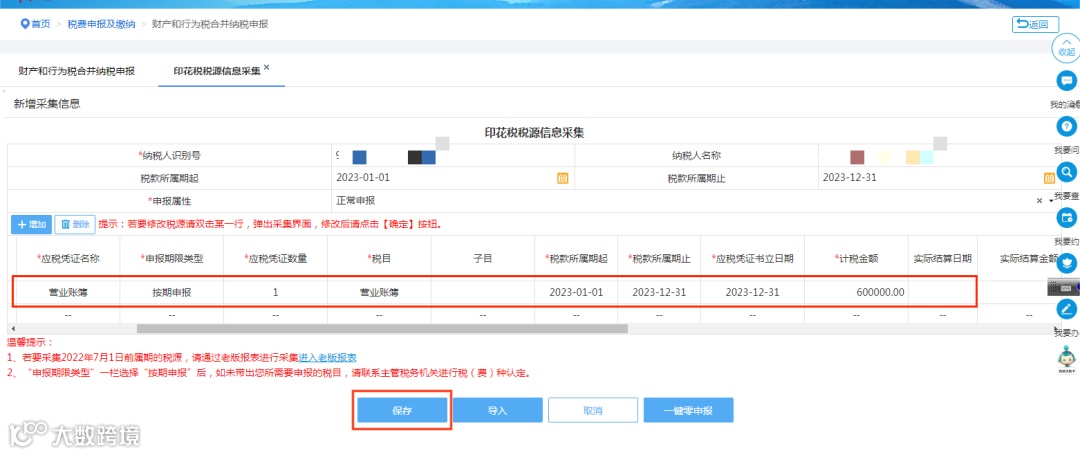Click the 导入 import button

coord(497,410)
